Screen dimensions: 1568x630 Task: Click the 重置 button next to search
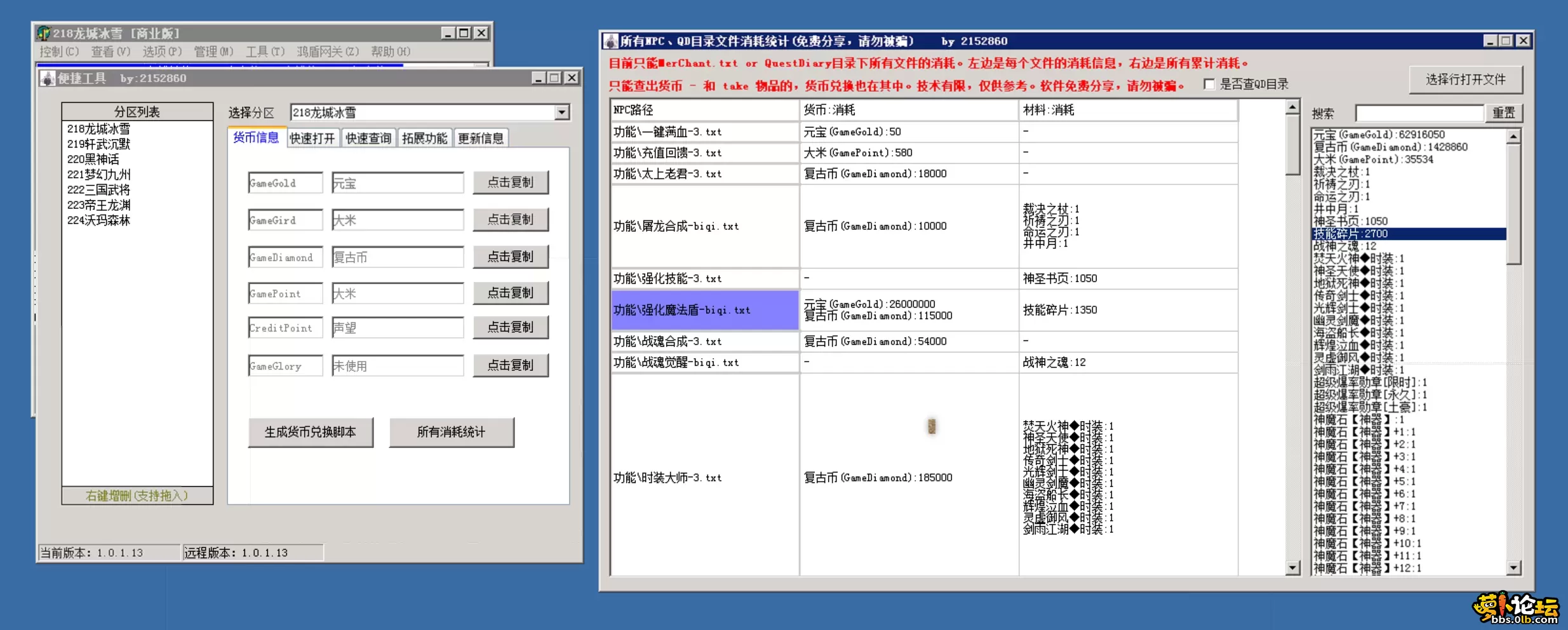1504,114
